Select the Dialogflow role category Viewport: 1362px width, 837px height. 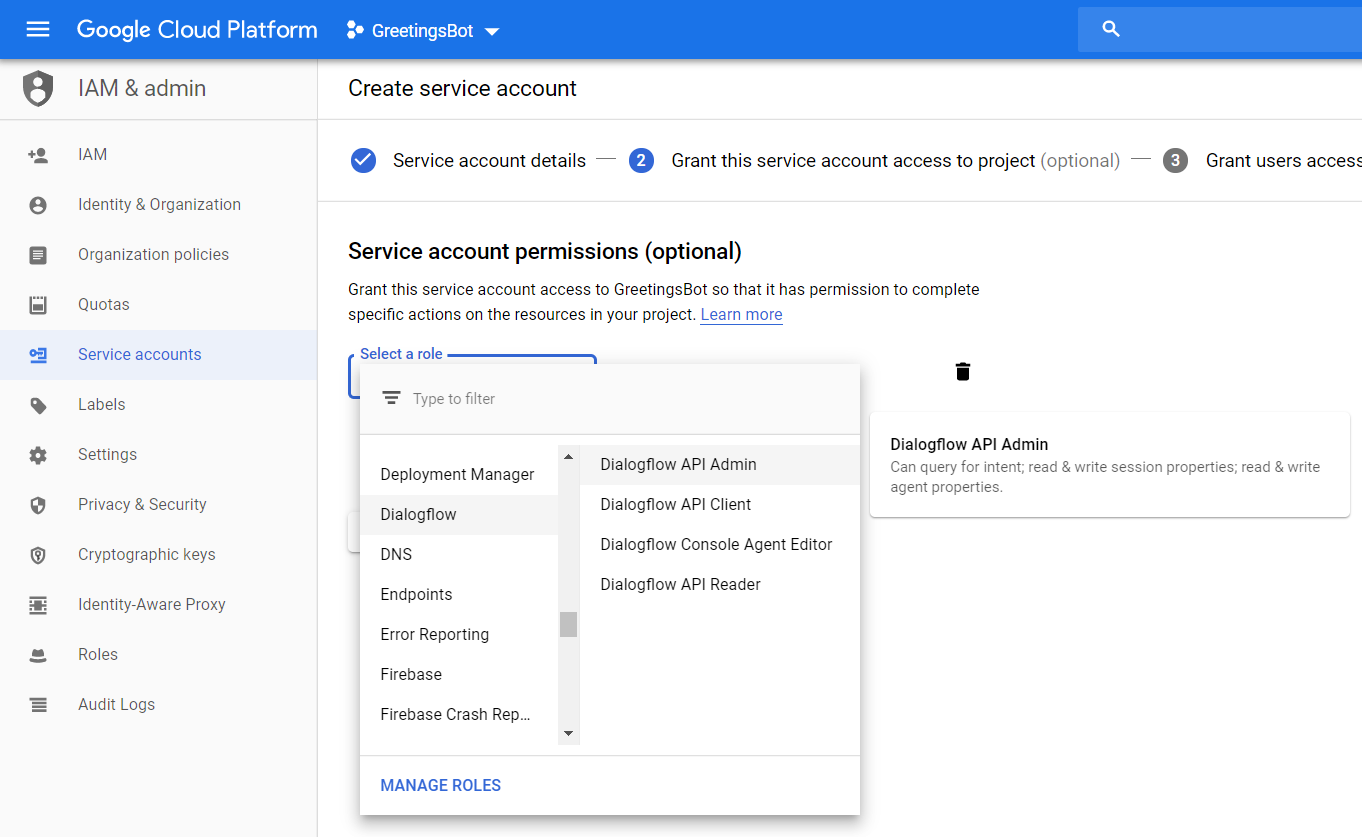(x=458, y=515)
